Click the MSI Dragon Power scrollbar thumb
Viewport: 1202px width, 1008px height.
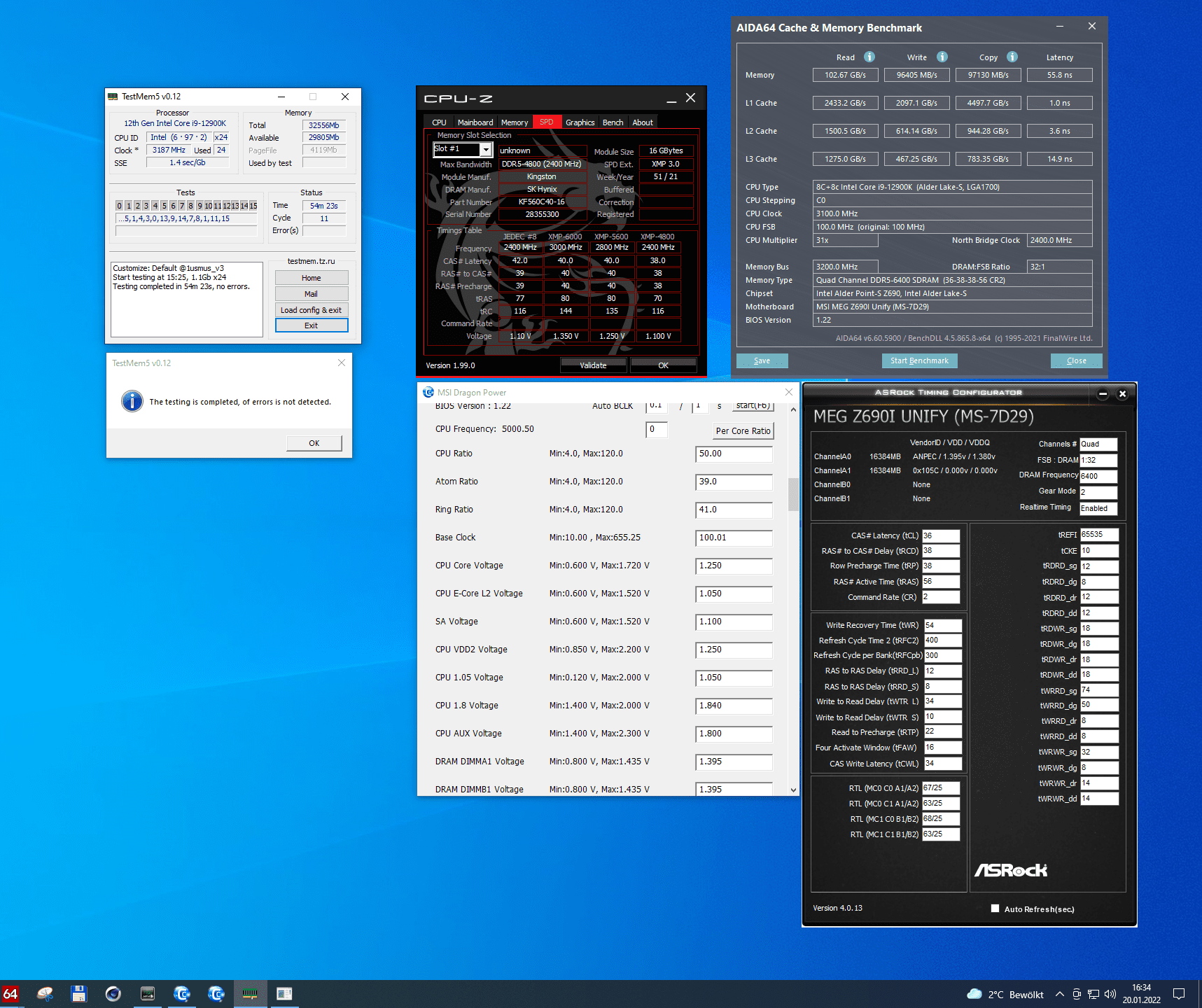pyautogui.click(x=793, y=494)
